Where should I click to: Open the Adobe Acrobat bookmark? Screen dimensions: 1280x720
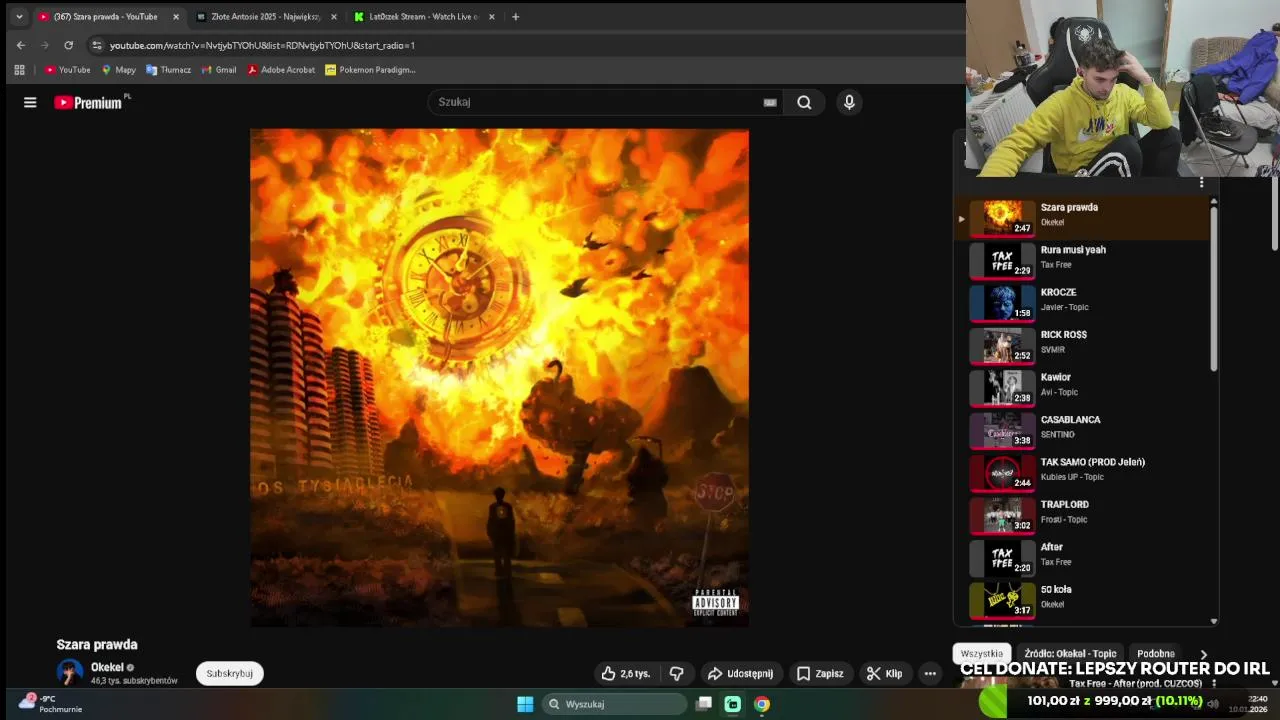point(281,70)
